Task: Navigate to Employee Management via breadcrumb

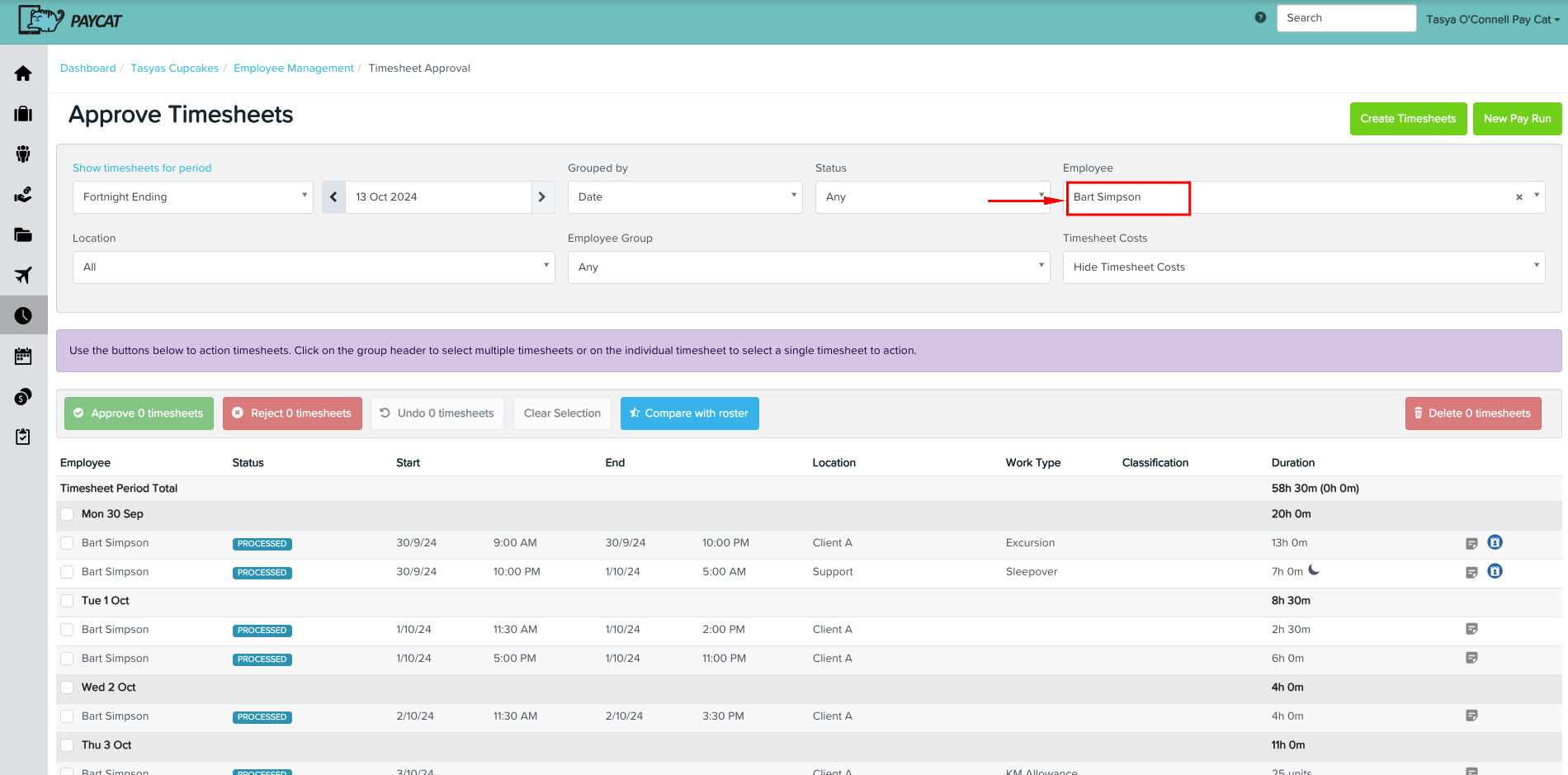Action: point(293,68)
